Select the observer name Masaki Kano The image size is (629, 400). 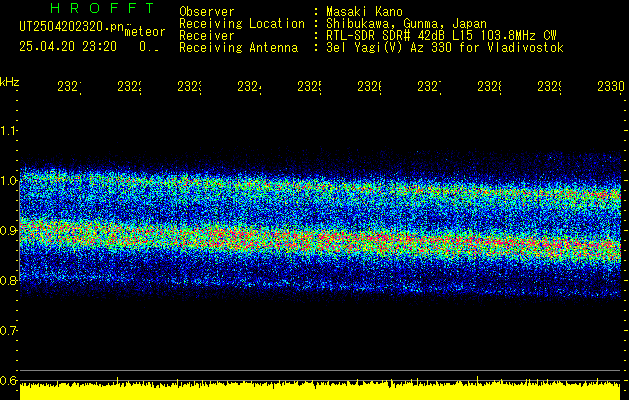pos(364,11)
